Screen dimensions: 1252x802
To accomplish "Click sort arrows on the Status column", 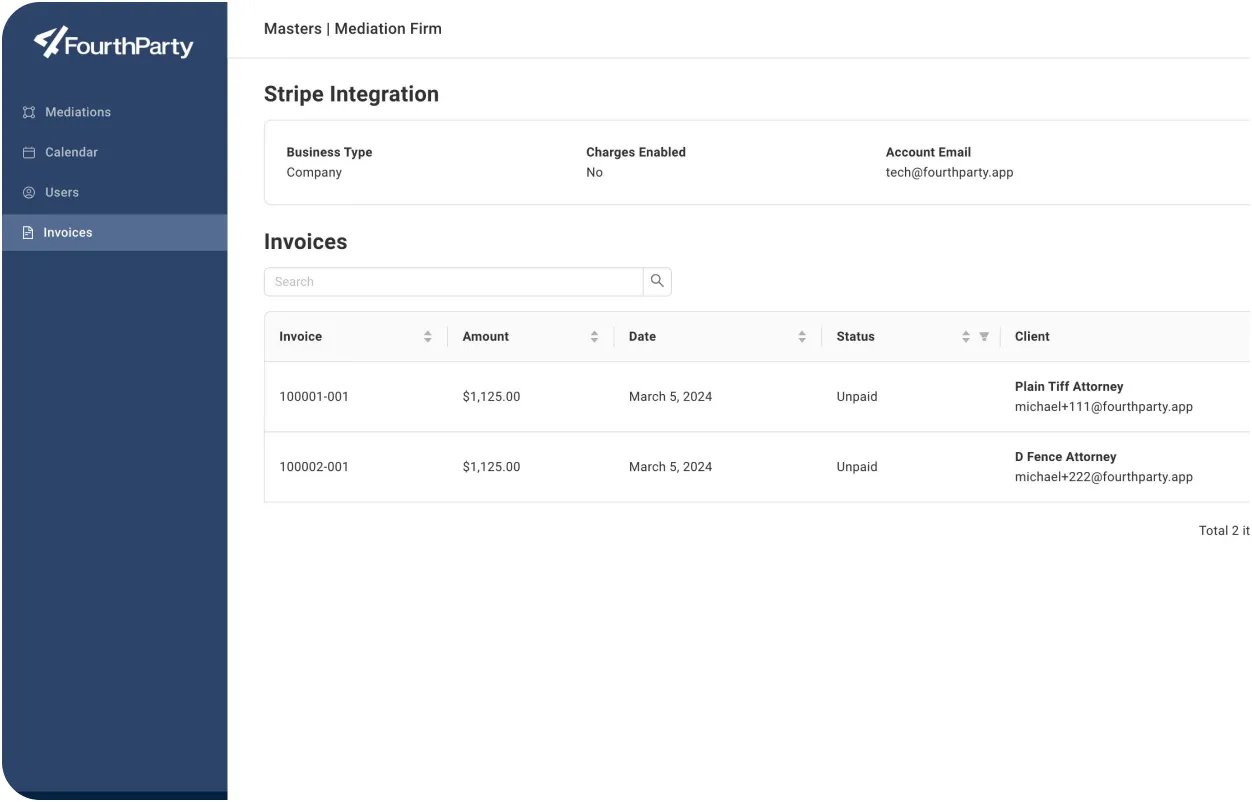I will [x=965, y=337].
